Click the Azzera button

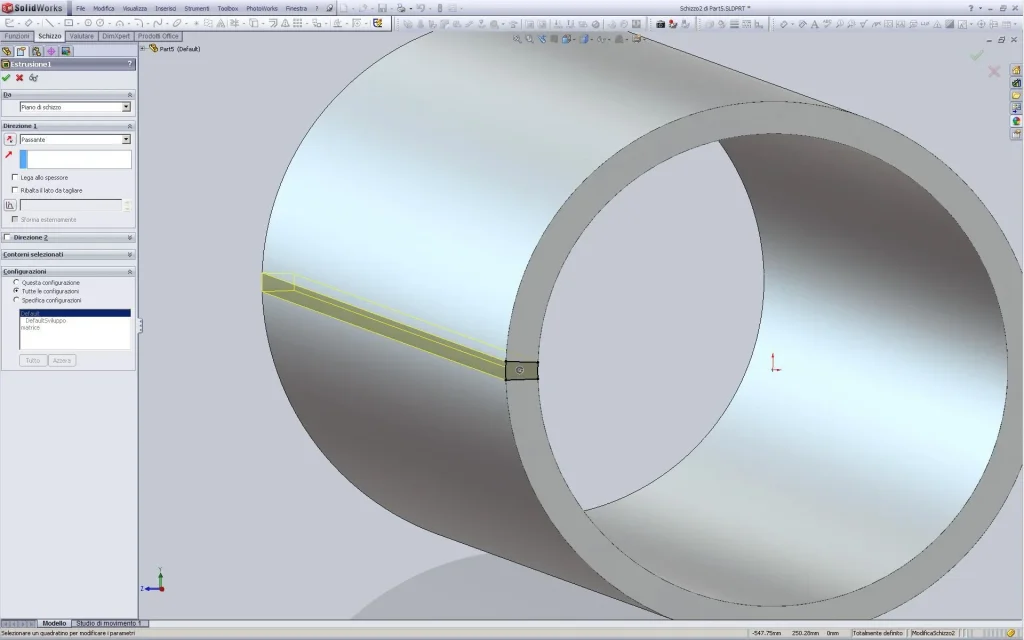tap(62, 360)
